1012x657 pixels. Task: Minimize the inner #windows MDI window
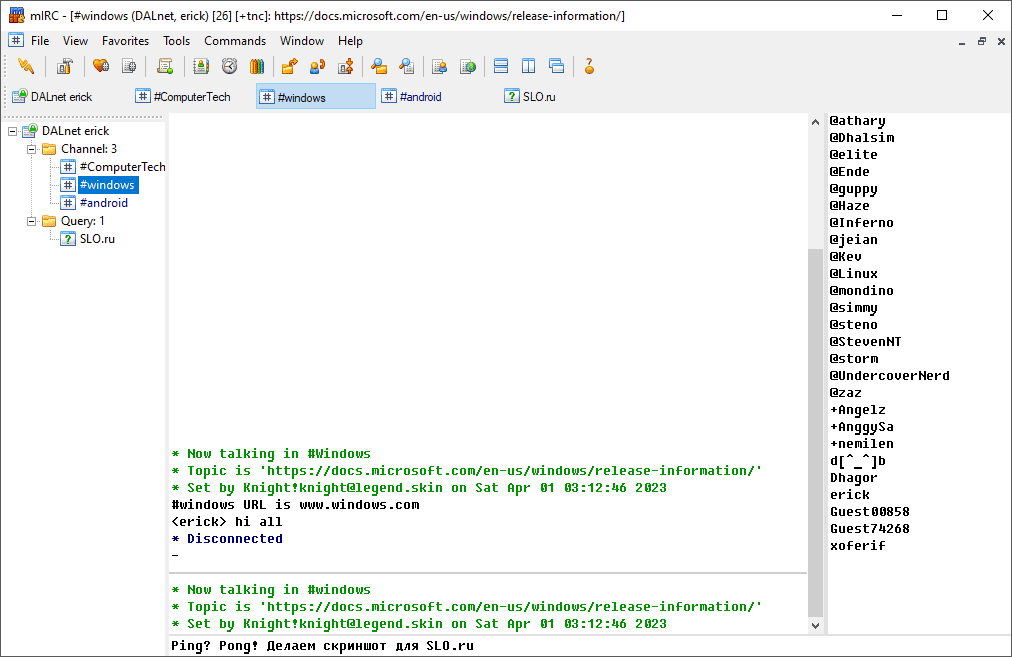tap(962, 42)
